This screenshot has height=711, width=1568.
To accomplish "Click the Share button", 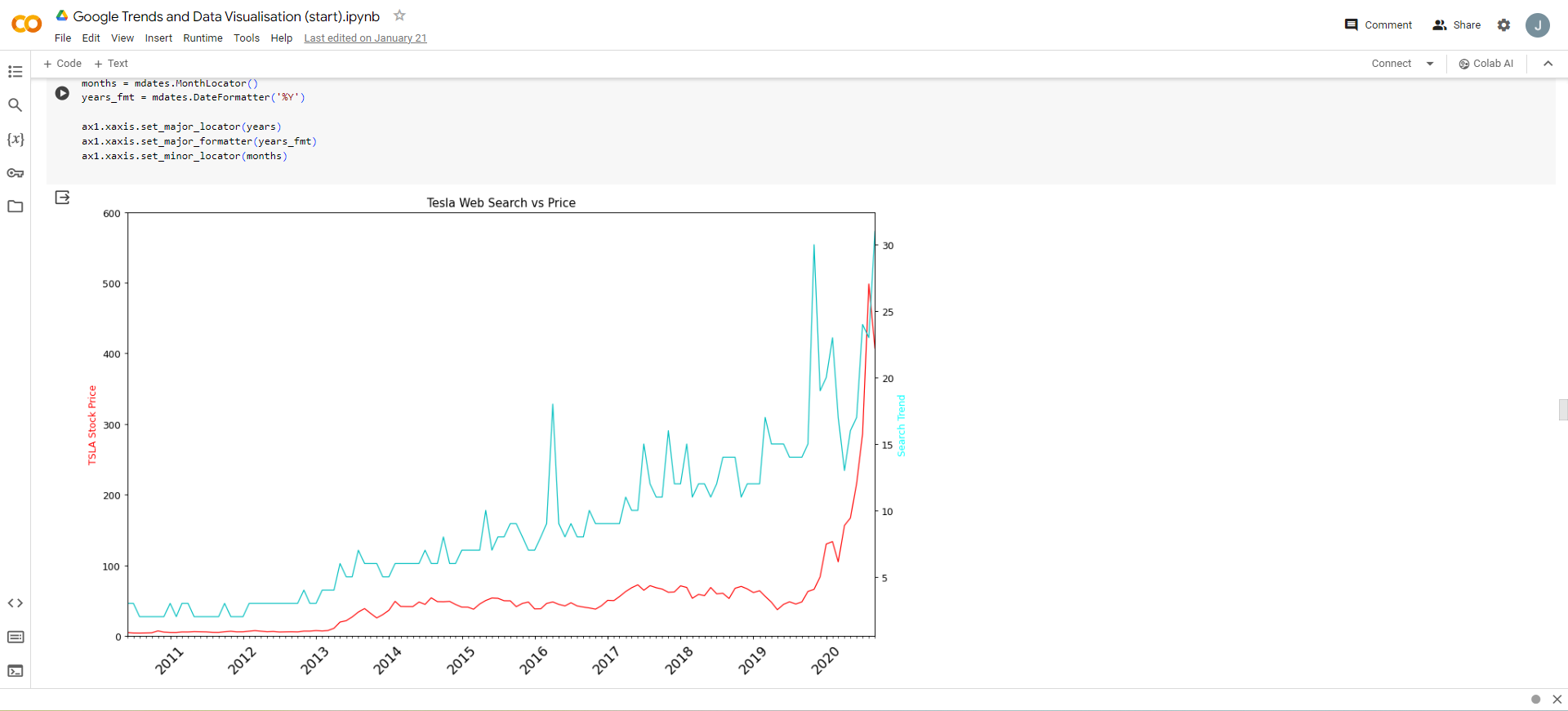I will pos(1457,25).
